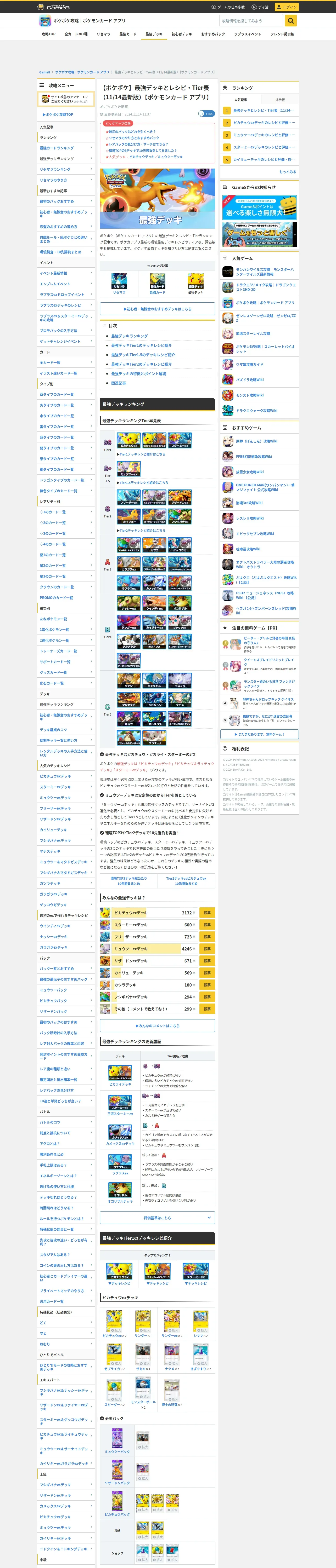336x1568 pixels.
Task: Click the ゲームの仕事多数 header link
Action: click(x=228, y=7)
